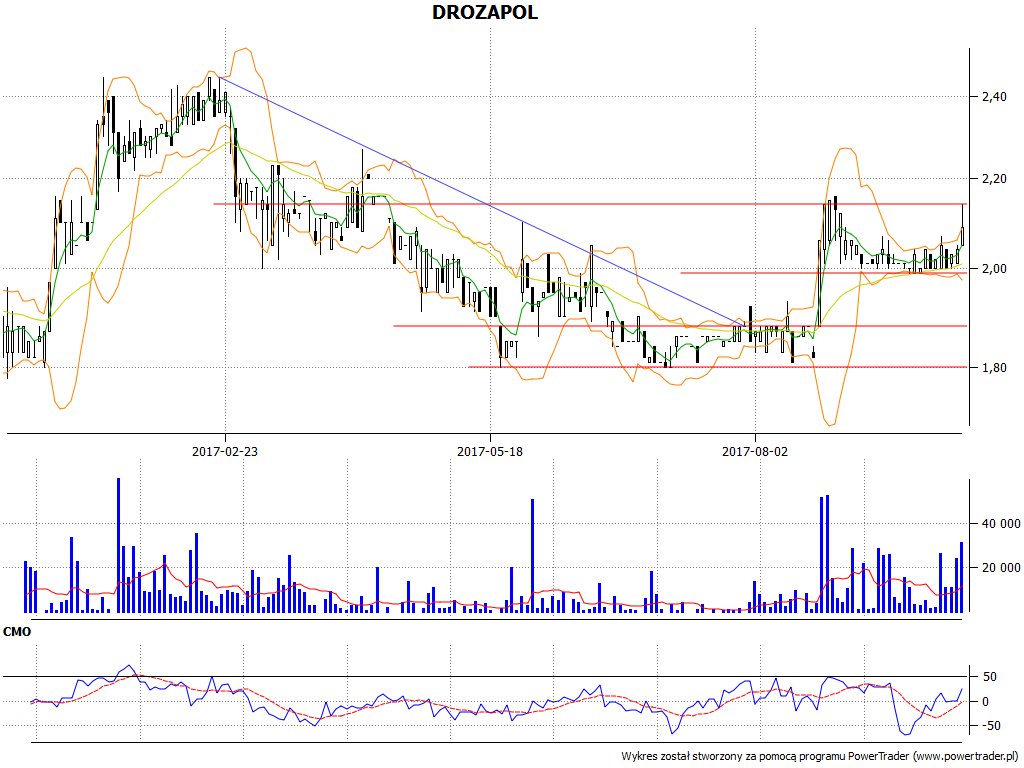Select the blue descending trendline on the price chart
Viewport: 1024px width, 768px height.
coord(483,200)
